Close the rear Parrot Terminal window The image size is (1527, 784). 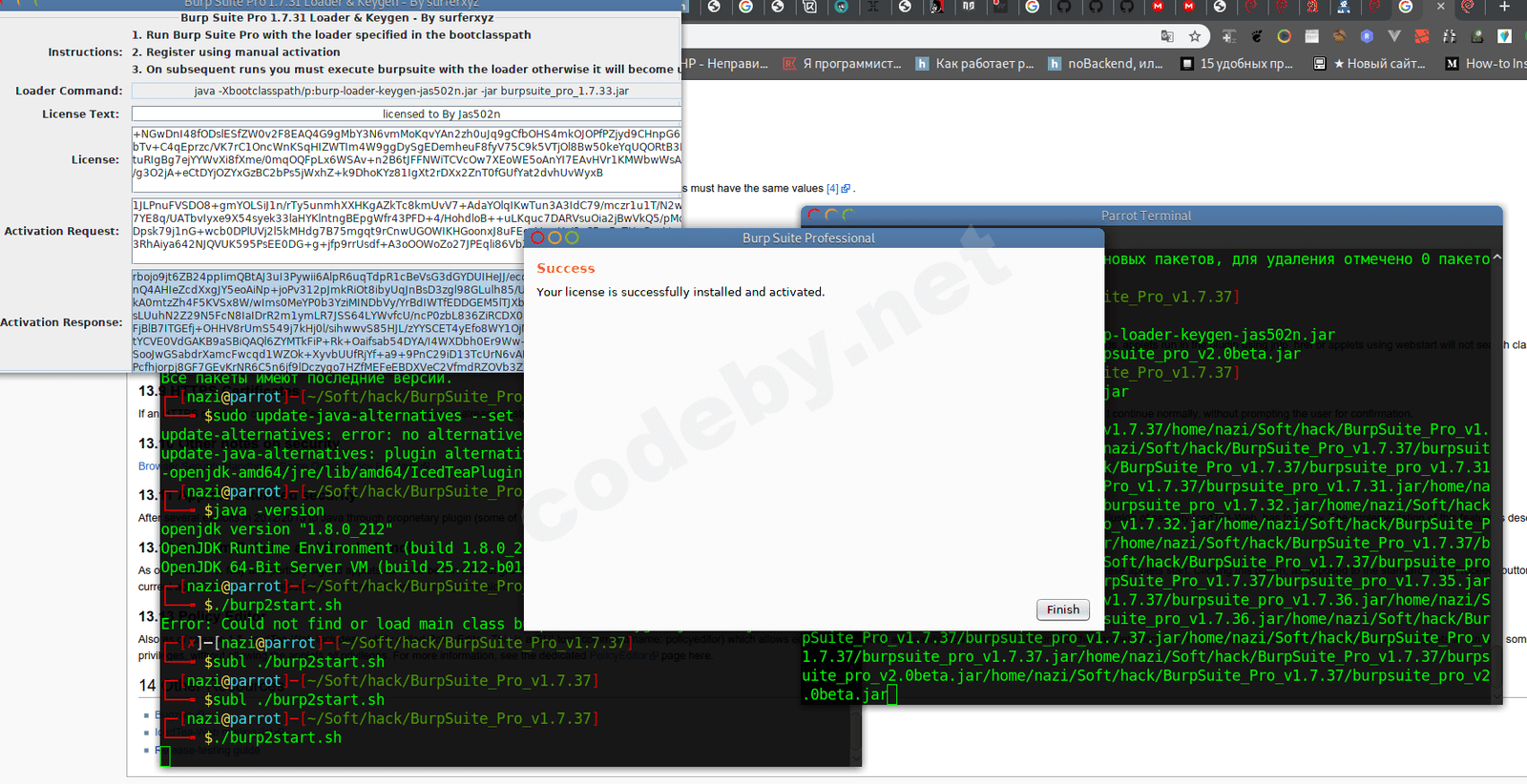(x=814, y=217)
